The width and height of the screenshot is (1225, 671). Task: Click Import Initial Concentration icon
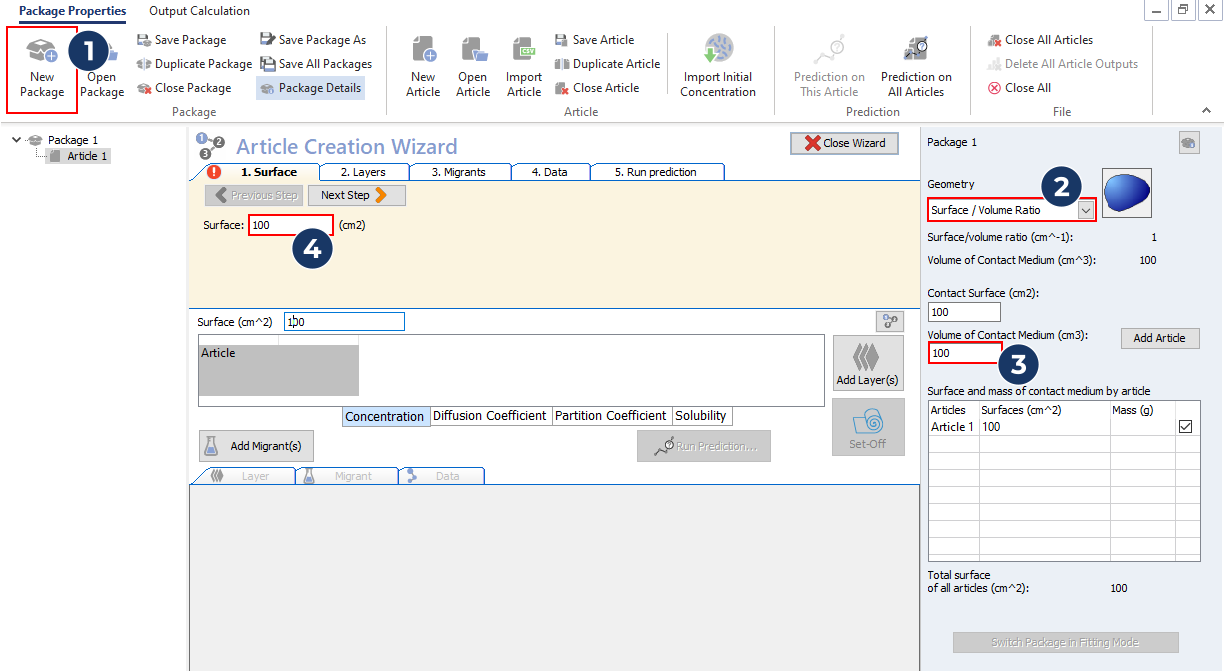click(718, 50)
